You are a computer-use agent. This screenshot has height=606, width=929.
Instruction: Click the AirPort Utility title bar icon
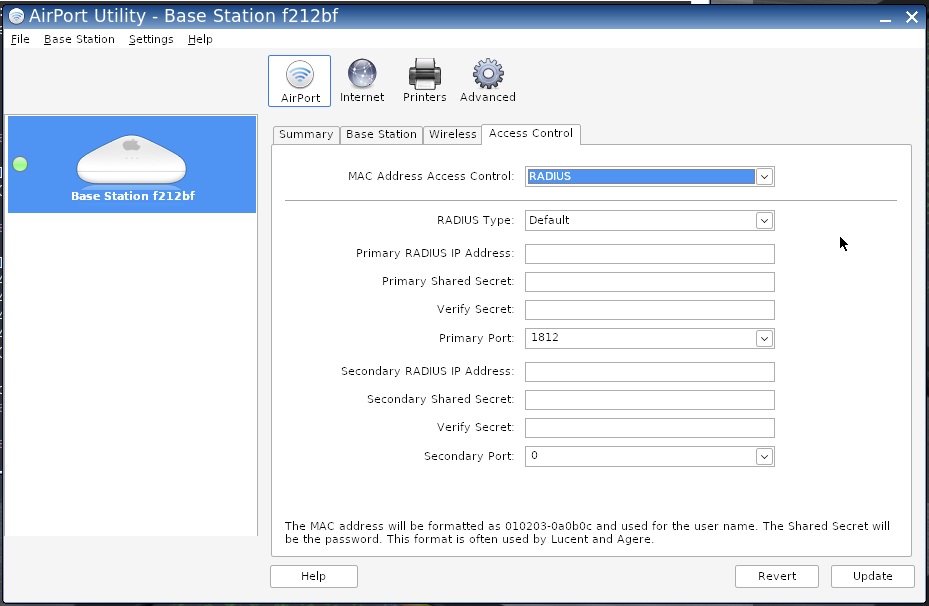[x=16, y=16]
